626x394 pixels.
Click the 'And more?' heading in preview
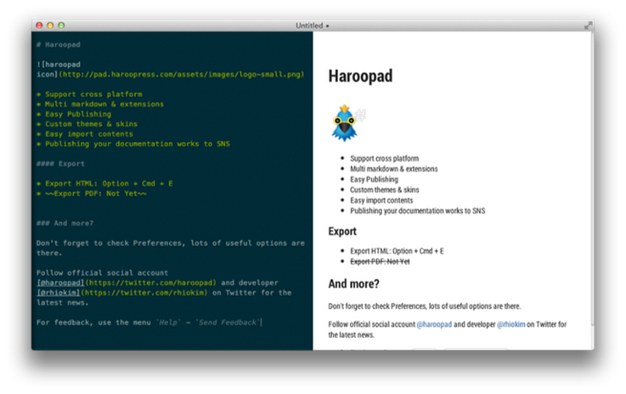(354, 284)
